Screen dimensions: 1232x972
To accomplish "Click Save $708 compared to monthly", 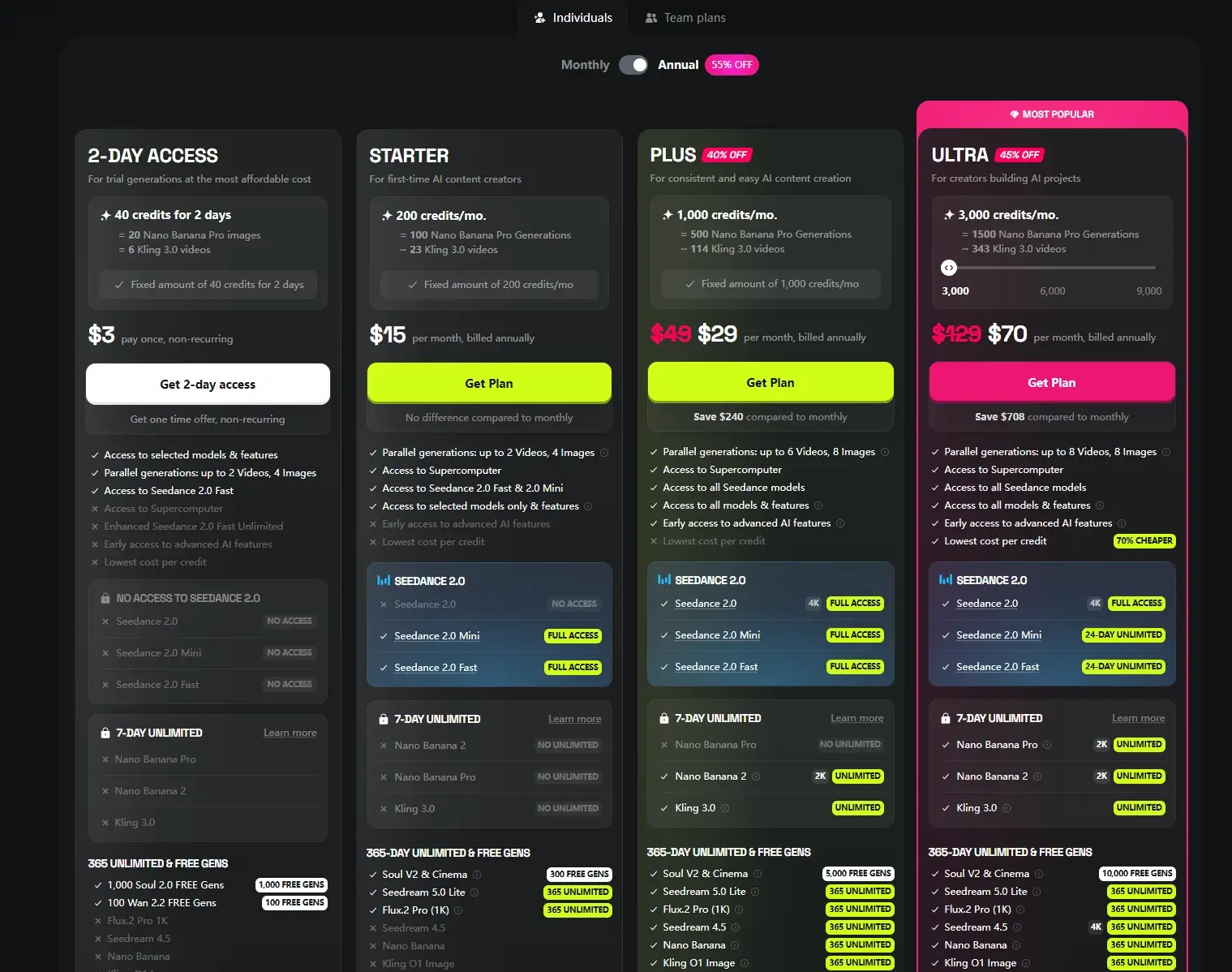I will point(1052,417).
